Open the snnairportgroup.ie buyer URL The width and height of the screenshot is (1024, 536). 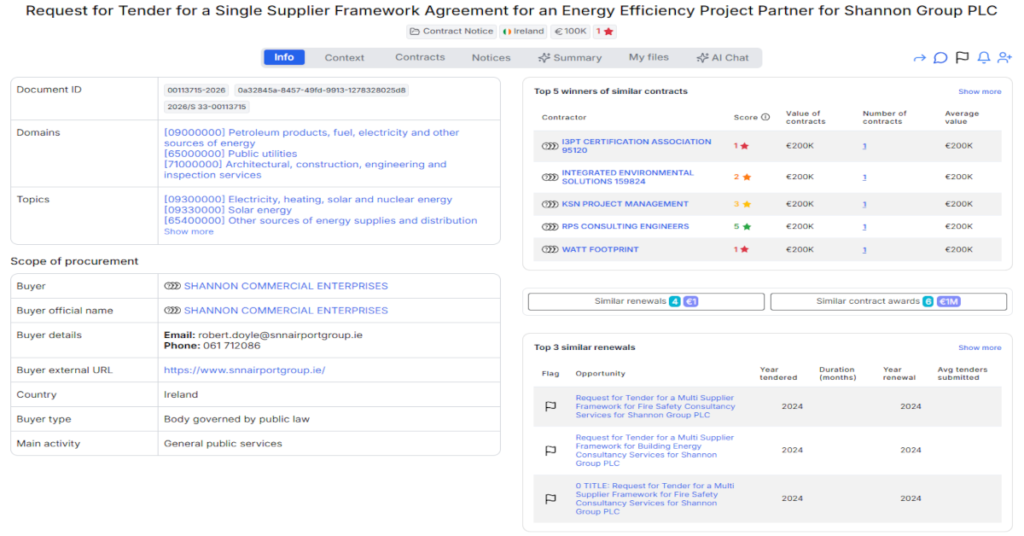pyautogui.click(x=244, y=370)
